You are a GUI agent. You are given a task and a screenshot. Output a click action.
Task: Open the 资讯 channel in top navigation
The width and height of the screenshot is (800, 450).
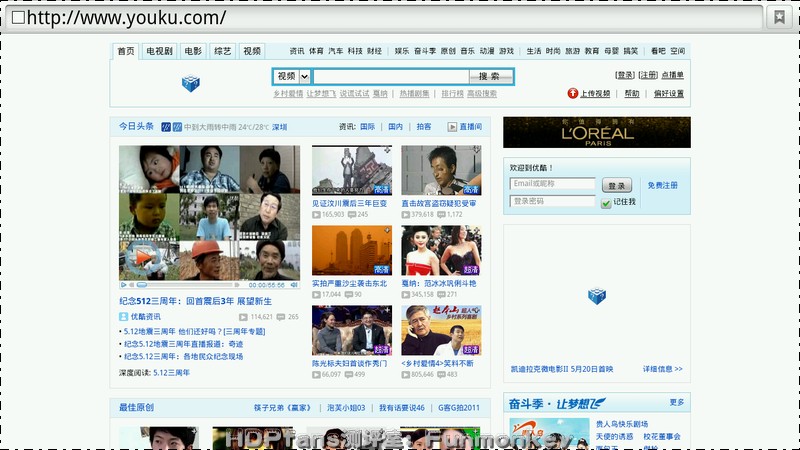(x=296, y=51)
